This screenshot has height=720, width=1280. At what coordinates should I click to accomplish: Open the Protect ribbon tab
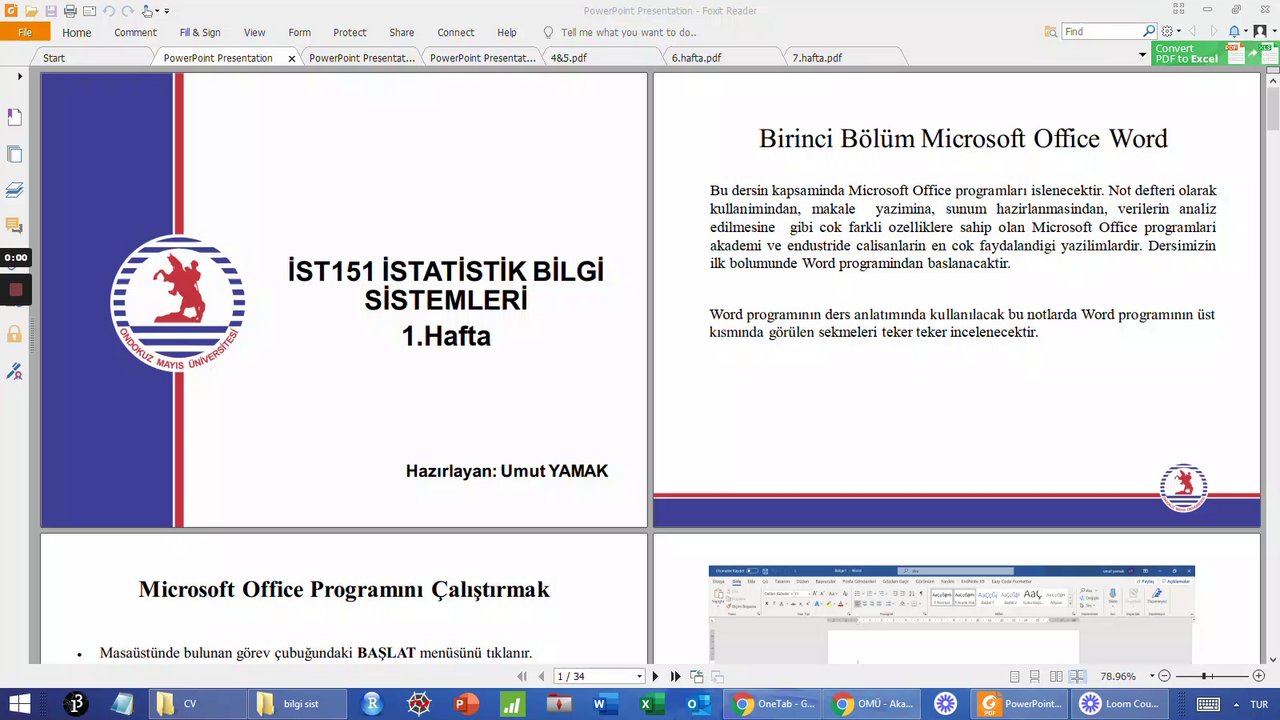[349, 32]
